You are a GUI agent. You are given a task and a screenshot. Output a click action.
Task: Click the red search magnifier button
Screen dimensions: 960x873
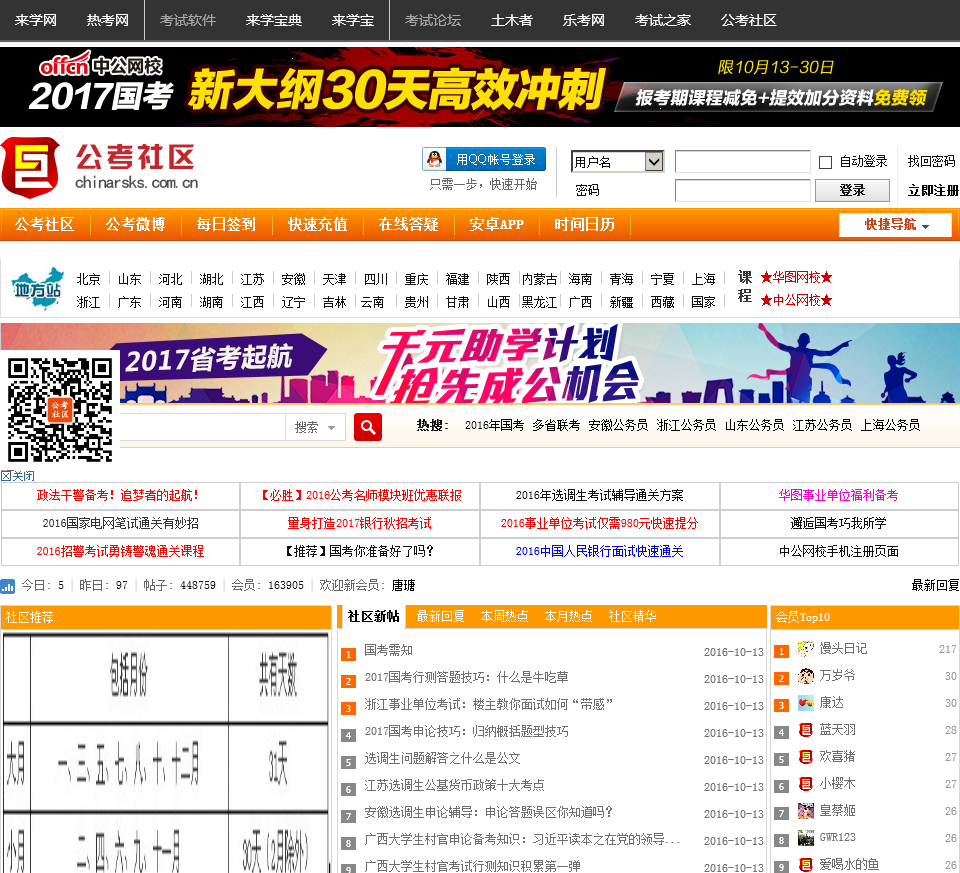tap(368, 427)
